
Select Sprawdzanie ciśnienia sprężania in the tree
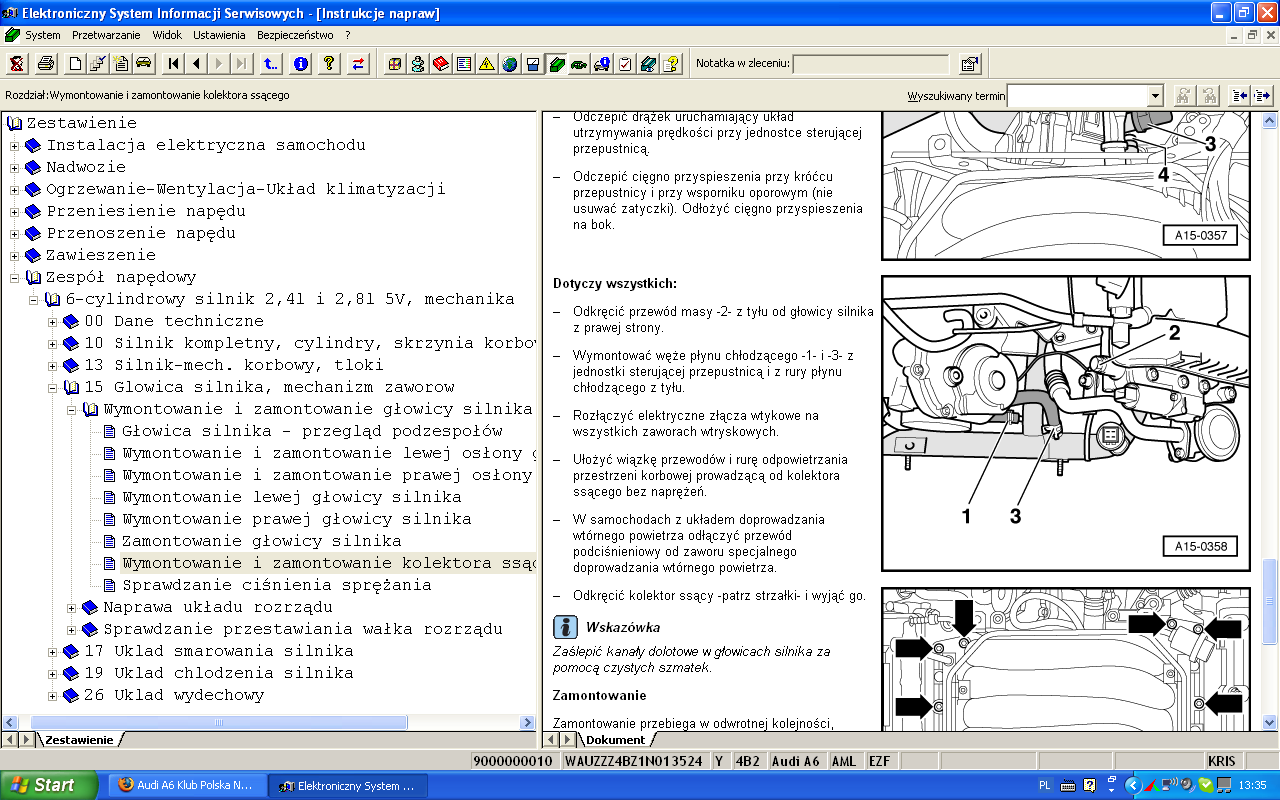click(x=277, y=585)
